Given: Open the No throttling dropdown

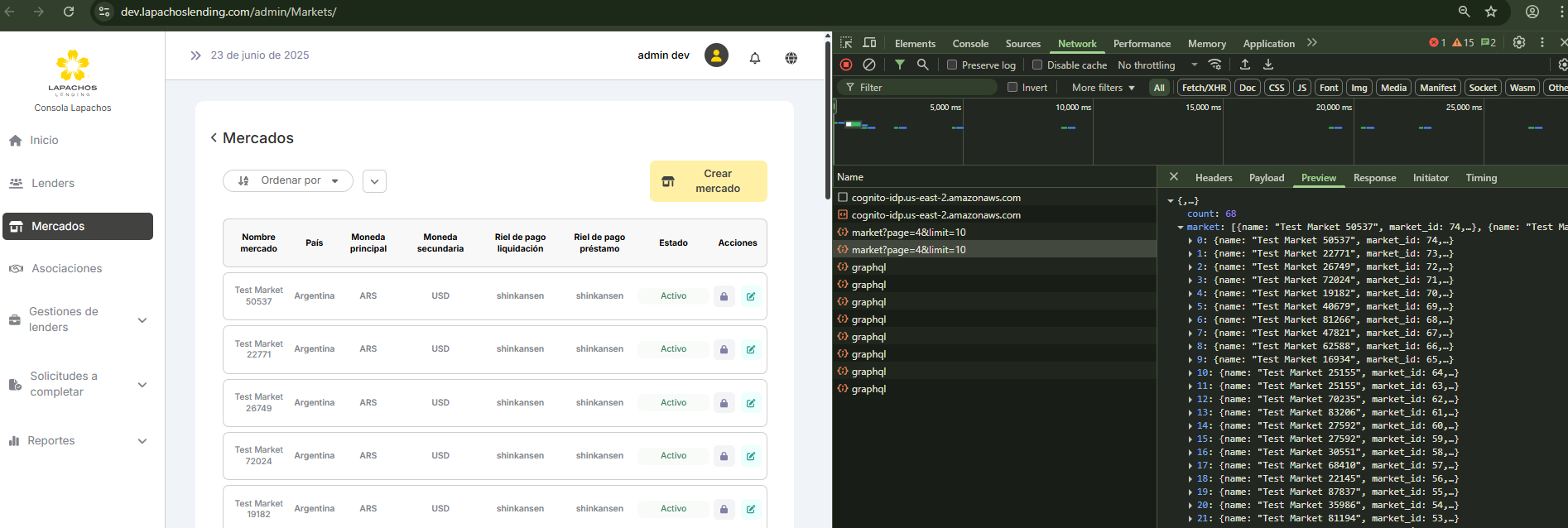Looking at the screenshot, I should coord(1157,65).
